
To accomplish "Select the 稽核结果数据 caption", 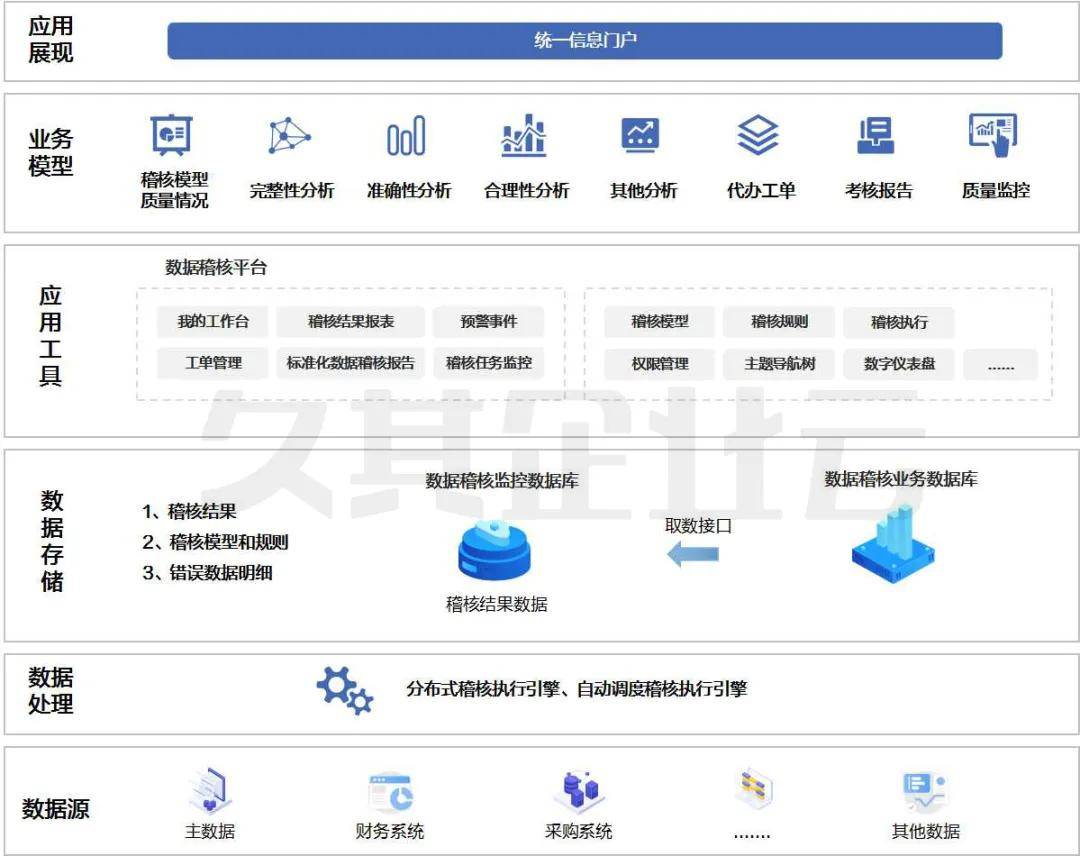I will pyautogui.click(x=497, y=605).
